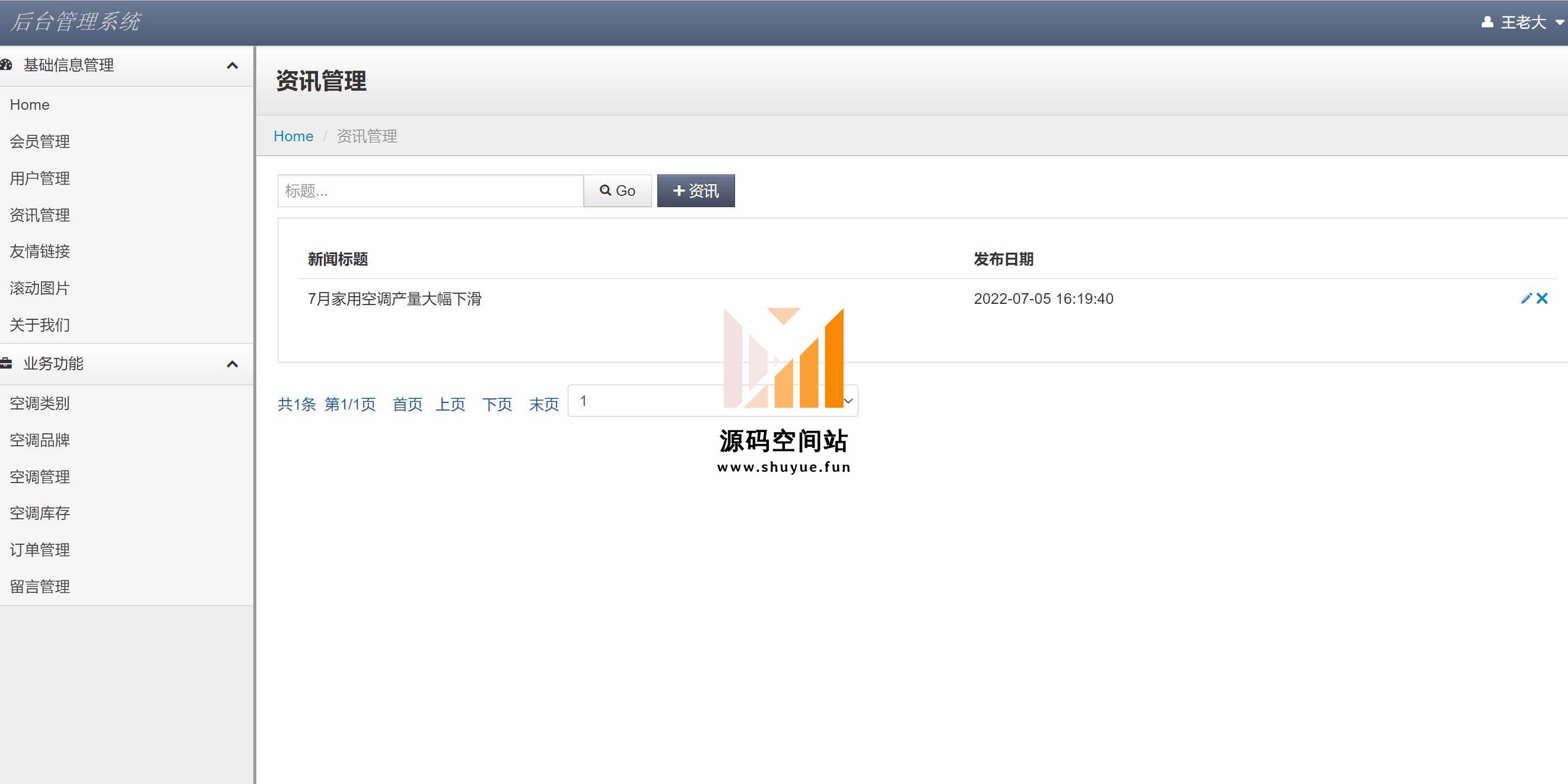Open 滚动图片 in the sidebar
The width and height of the screenshot is (1568, 784).
click(x=40, y=288)
